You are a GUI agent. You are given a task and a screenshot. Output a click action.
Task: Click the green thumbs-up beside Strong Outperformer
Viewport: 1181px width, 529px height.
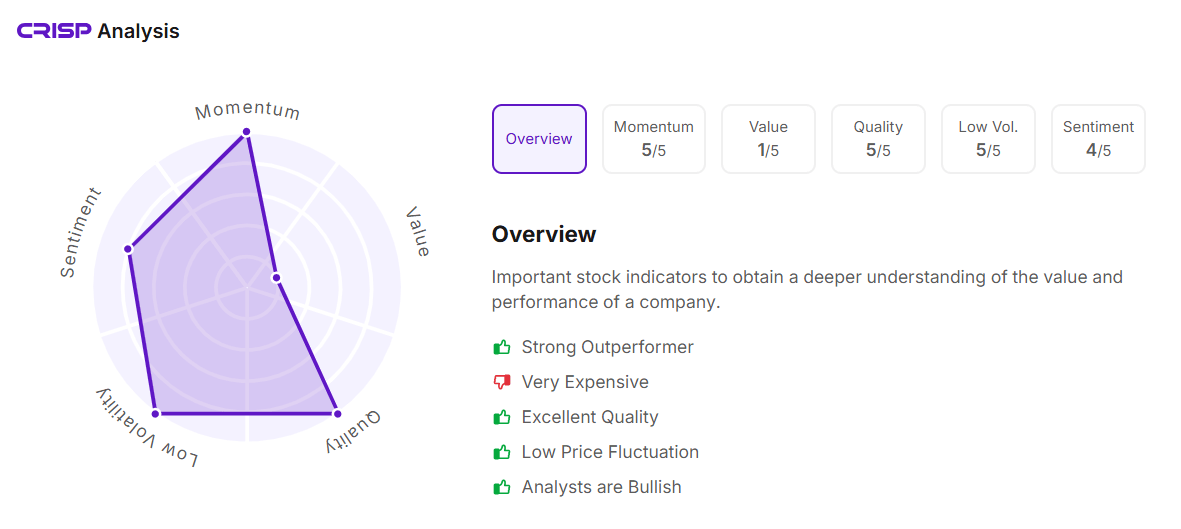tap(502, 348)
